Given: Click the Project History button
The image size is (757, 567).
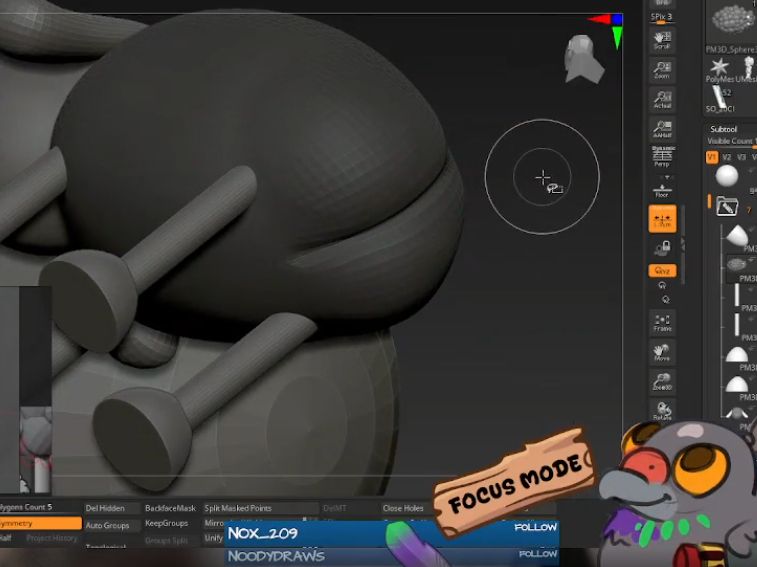Looking at the screenshot, I should coord(52,538).
